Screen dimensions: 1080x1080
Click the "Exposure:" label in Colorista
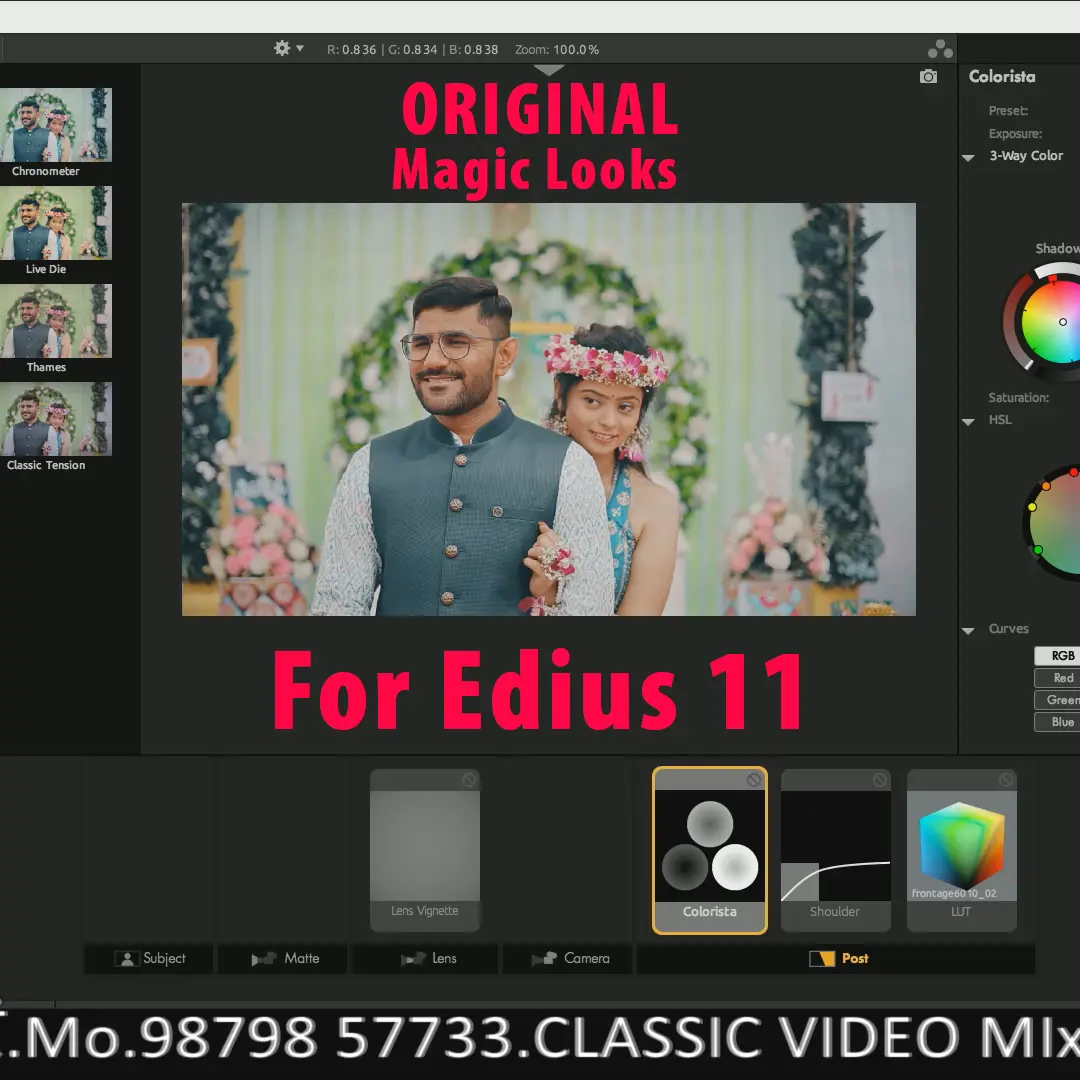(1015, 134)
